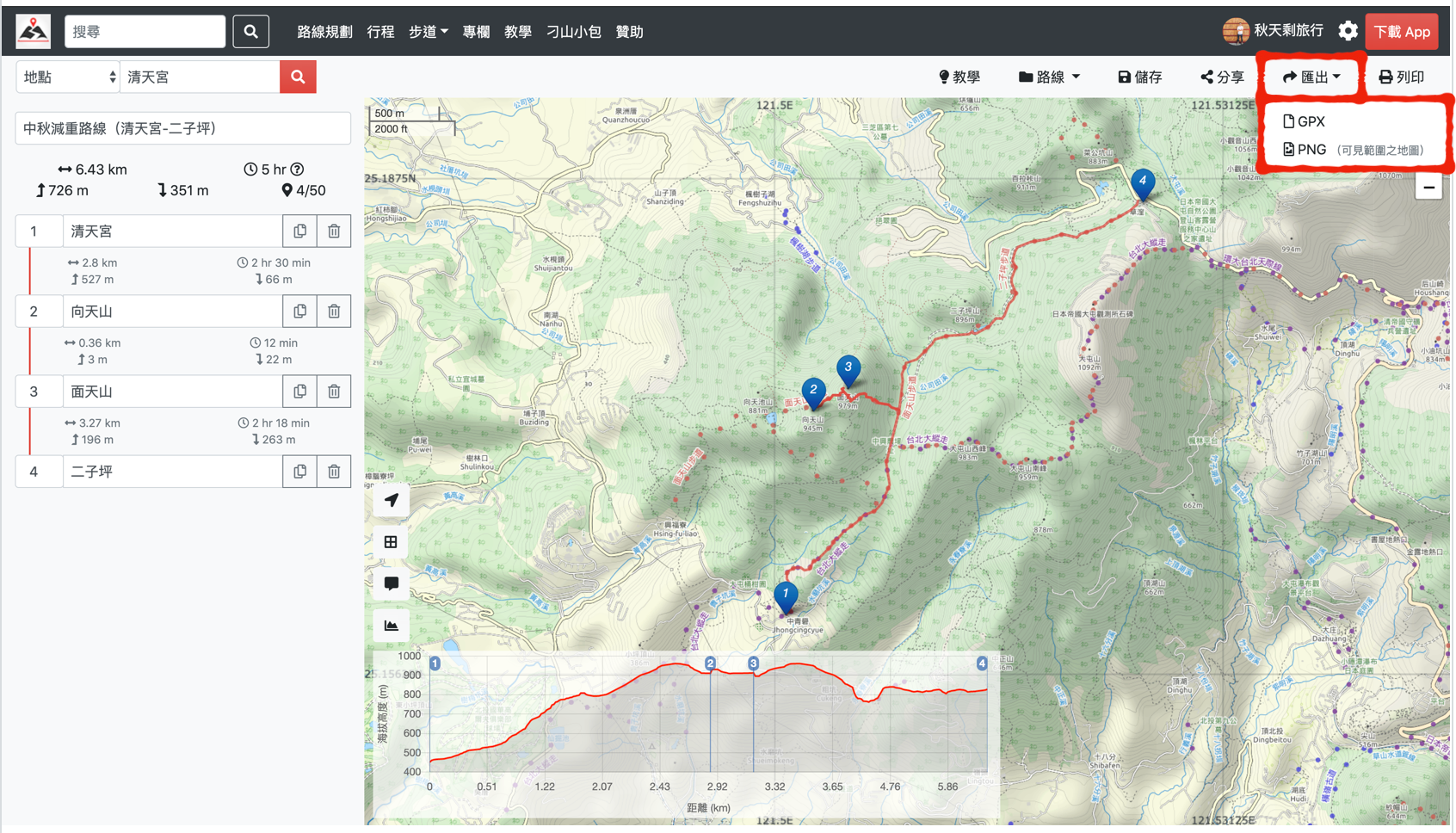Screen dimensions: 1456x833
Task: Click the waypoint 3 name field 面天山
Action: point(172,391)
